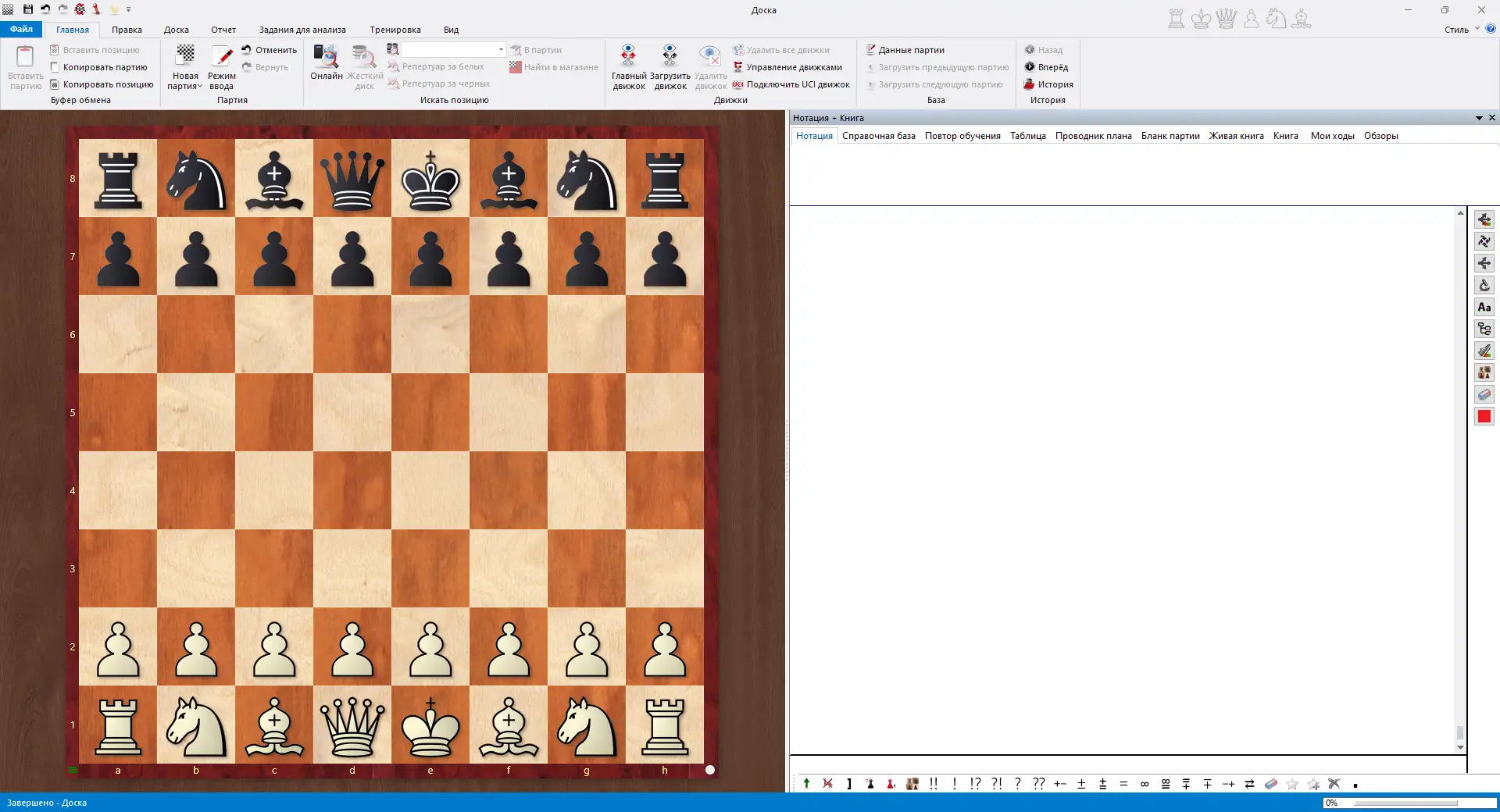The image size is (1500, 812).
Task: Open История in the ribbon
Action: [1048, 84]
